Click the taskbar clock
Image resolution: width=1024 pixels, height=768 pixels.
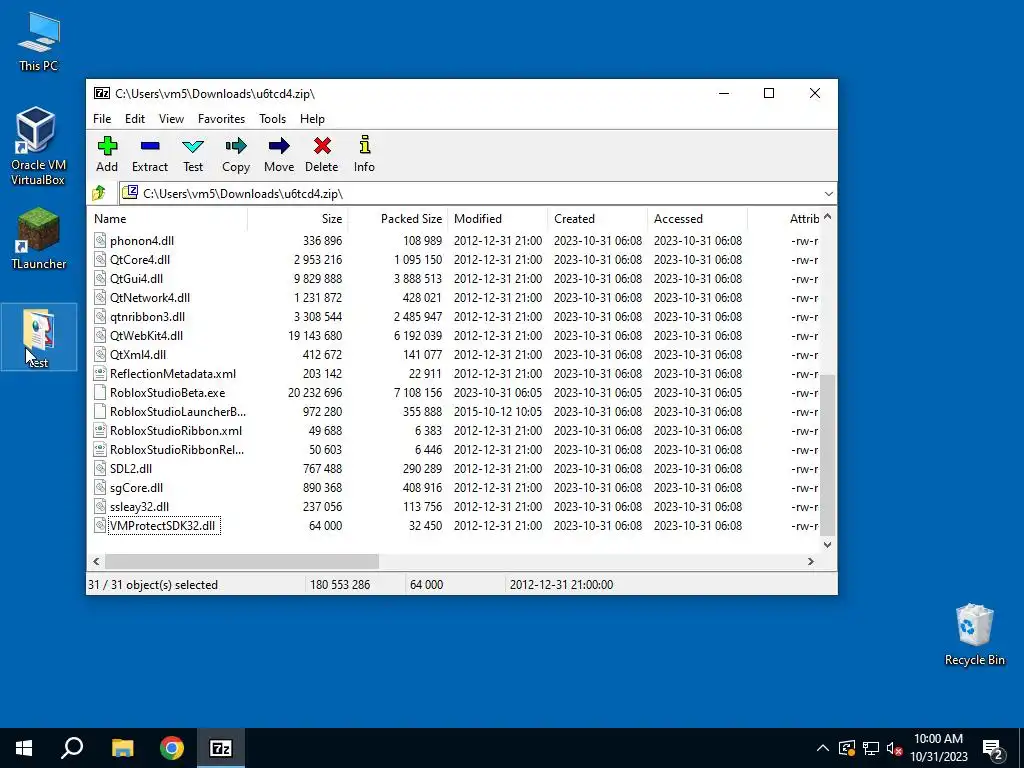938,748
